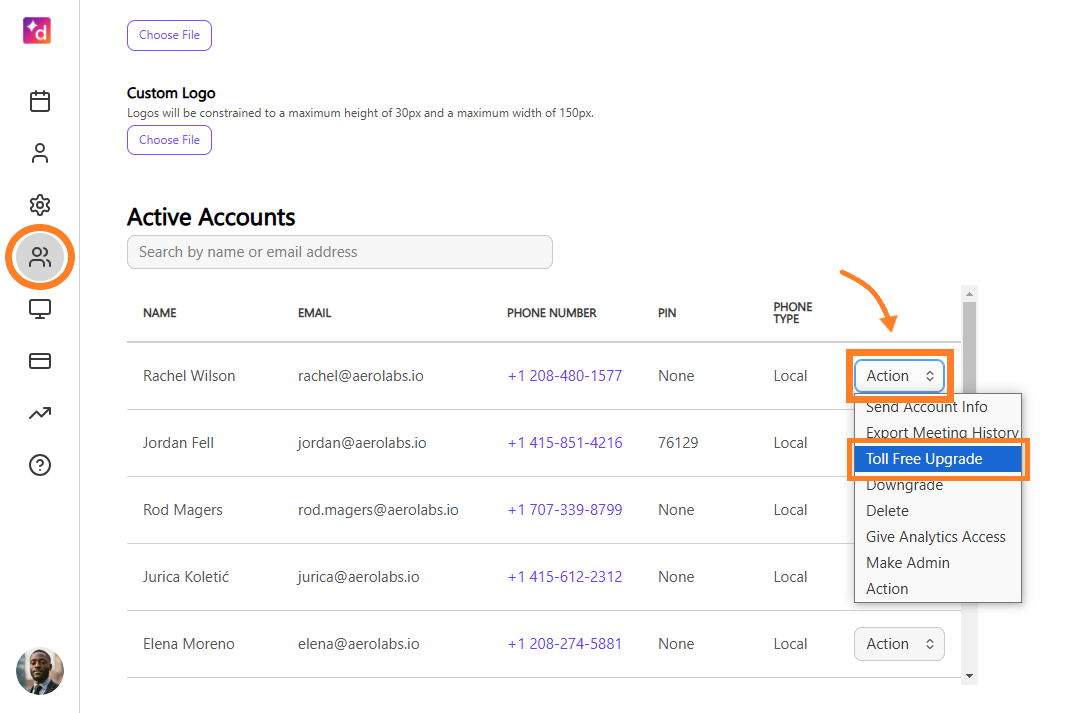
Task: Select Toll Free Upgrade option
Action: 938,459
